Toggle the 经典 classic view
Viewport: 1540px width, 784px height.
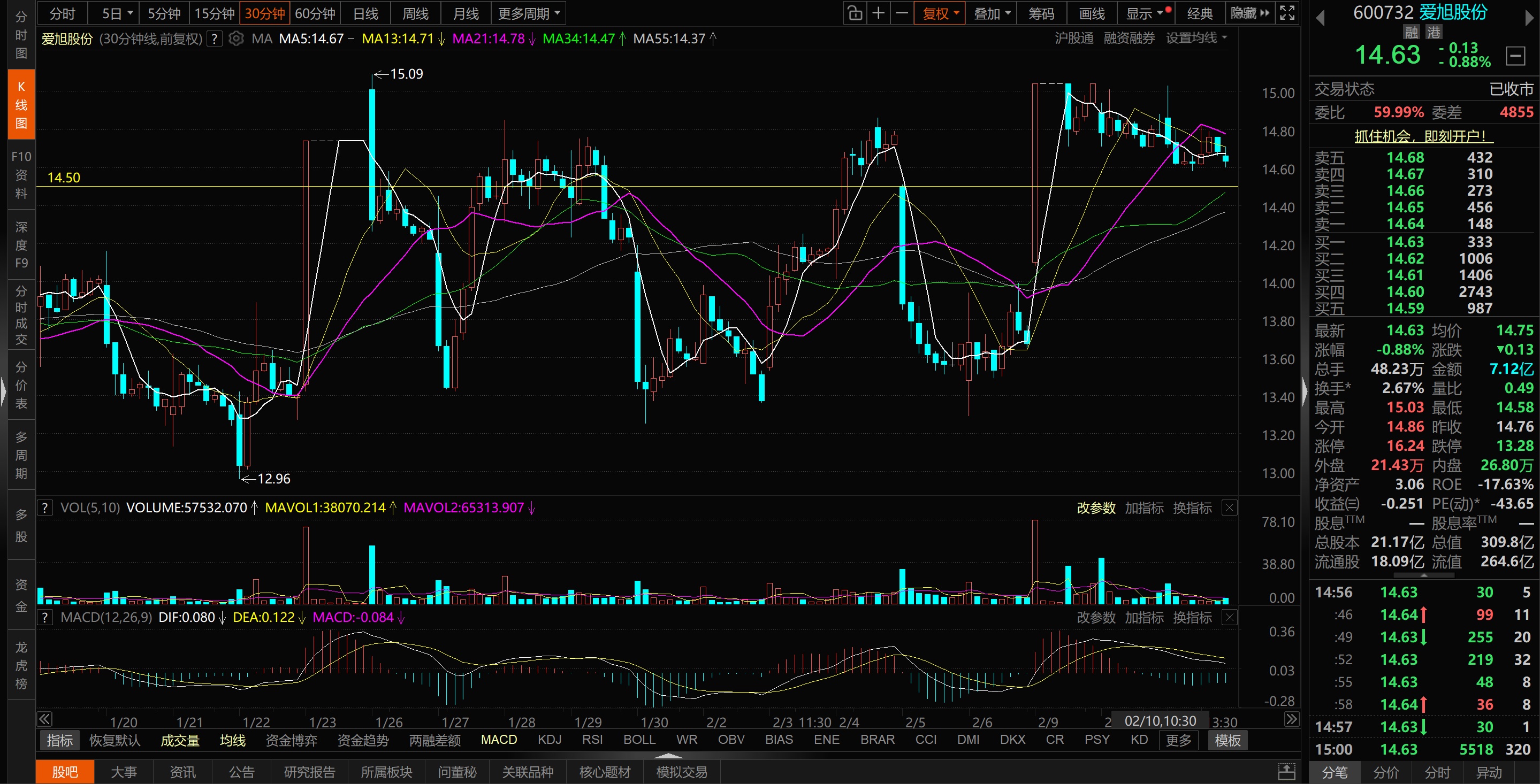point(1199,13)
